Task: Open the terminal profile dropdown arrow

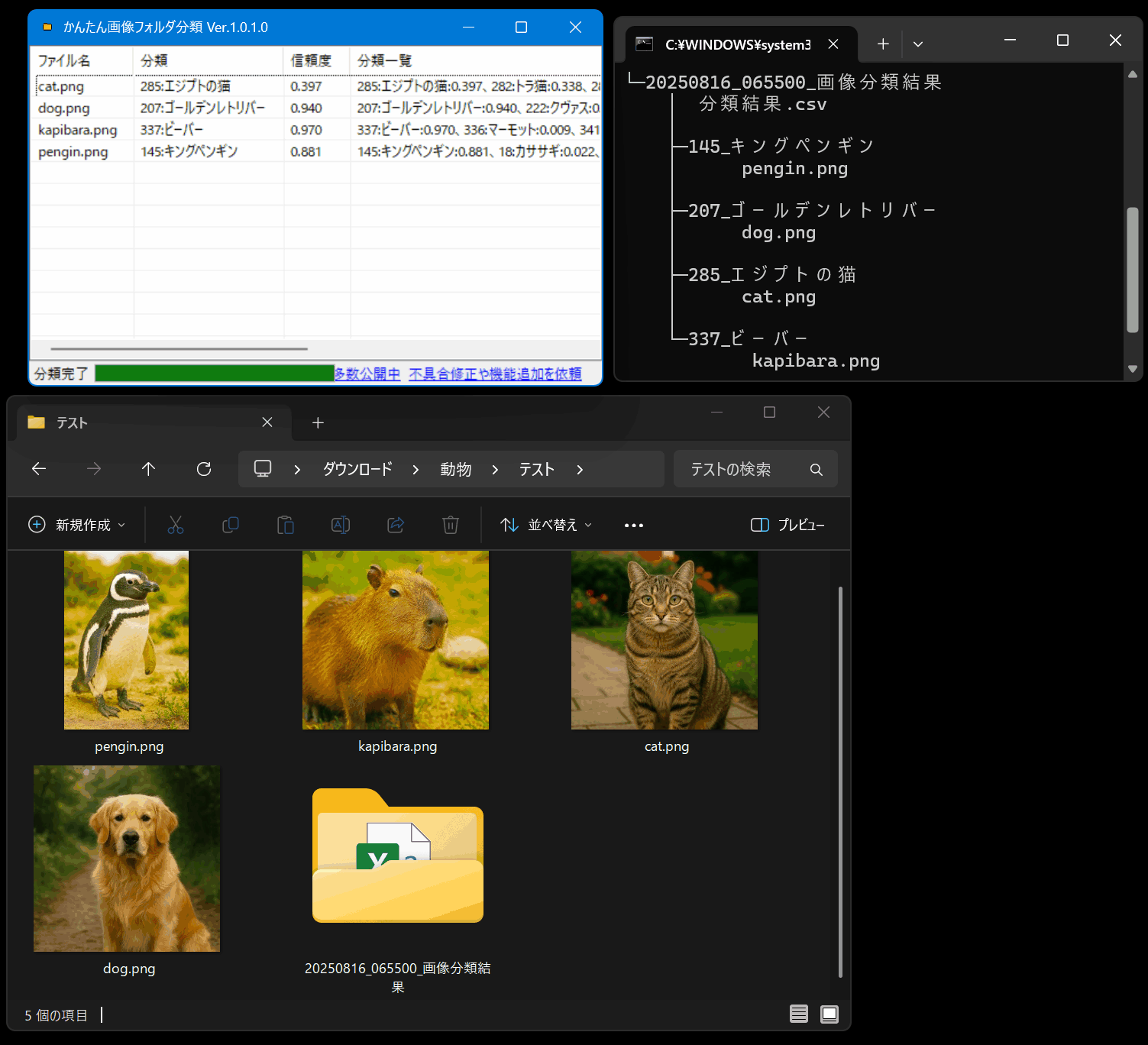Action: click(x=918, y=44)
